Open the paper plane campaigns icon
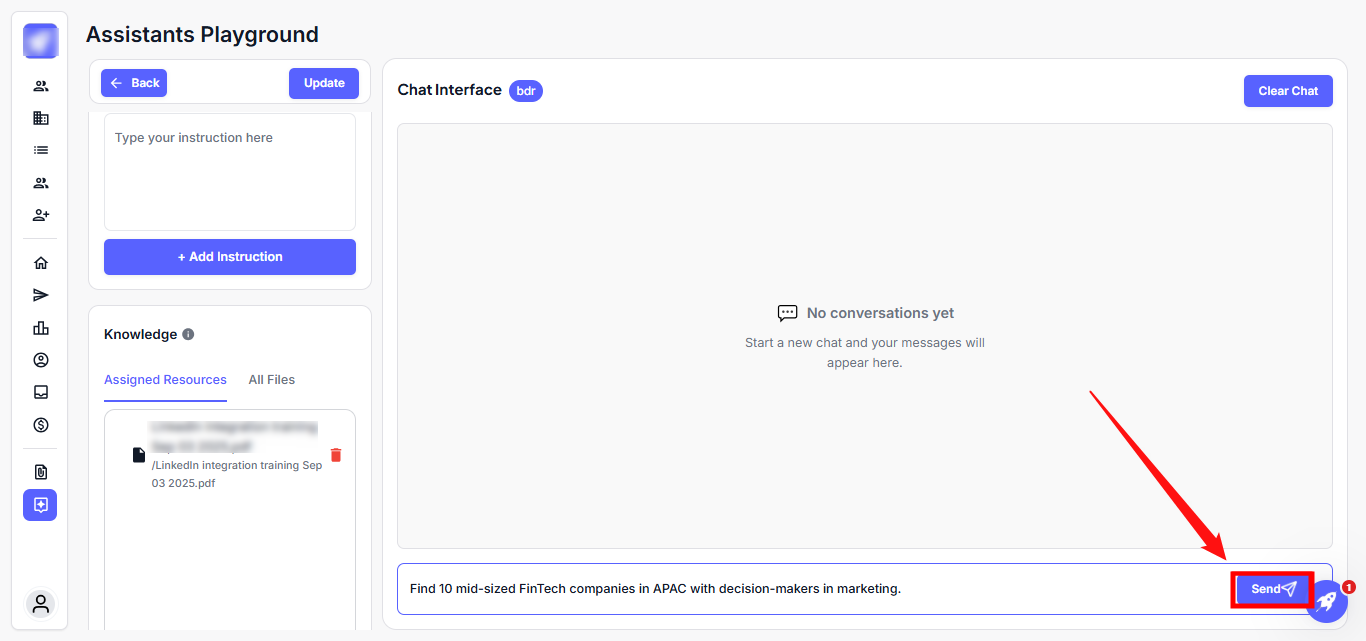Viewport: 1366px width, 641px height. point(40,295)
